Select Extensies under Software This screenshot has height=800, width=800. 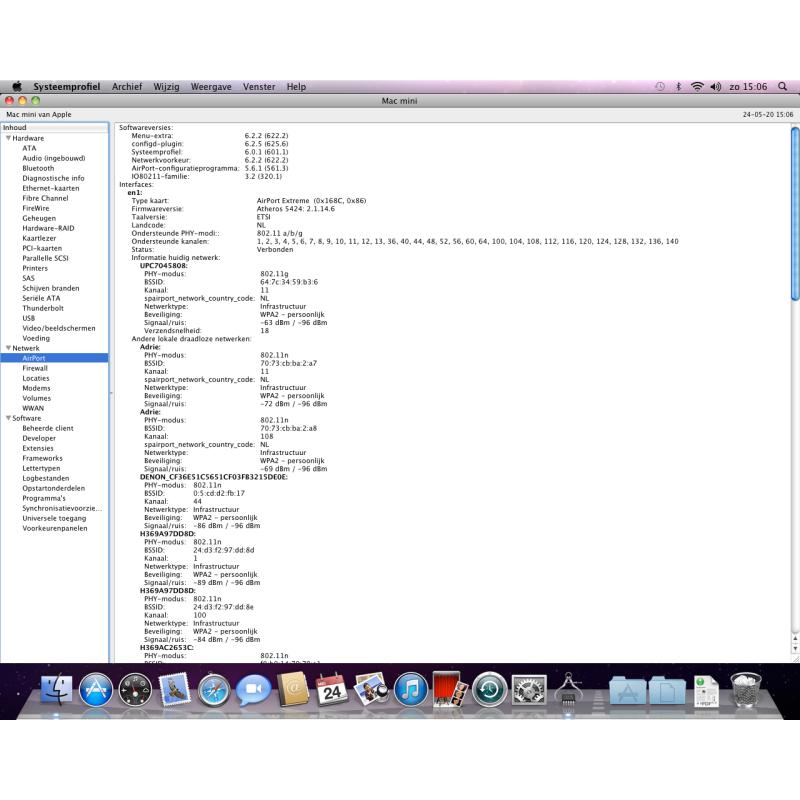38,448
